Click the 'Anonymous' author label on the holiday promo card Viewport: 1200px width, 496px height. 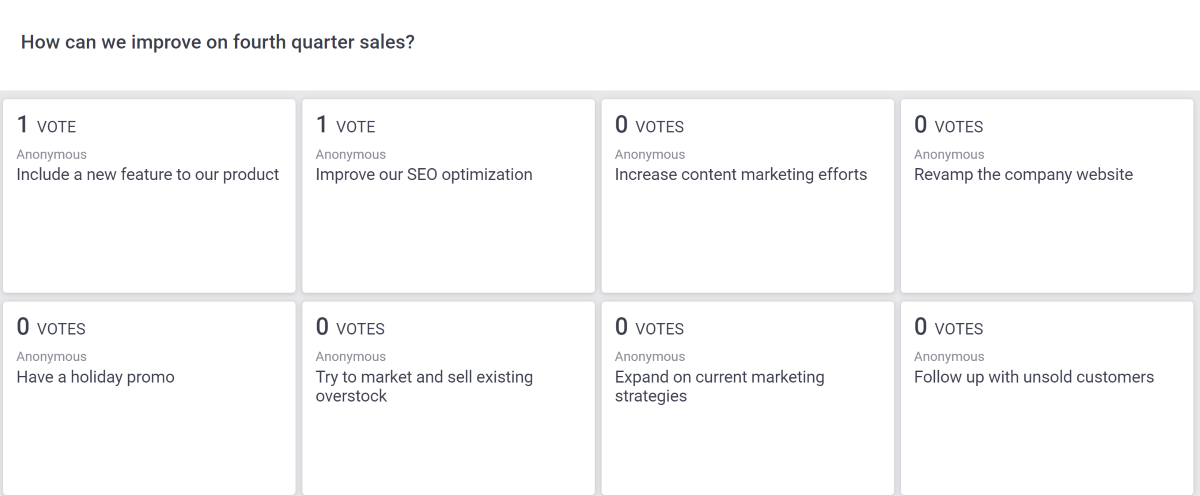click(51, 357)
